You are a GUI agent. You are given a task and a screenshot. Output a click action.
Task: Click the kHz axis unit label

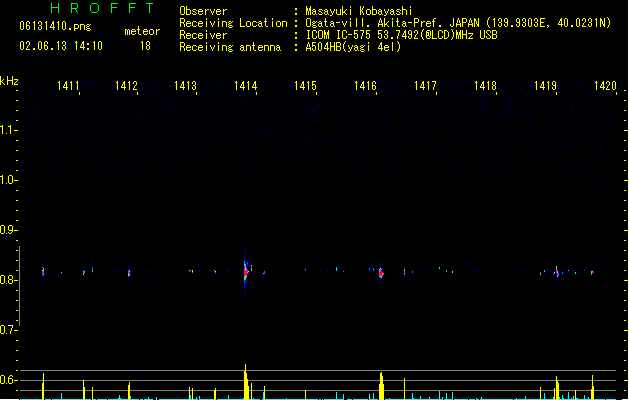(9, 81)
